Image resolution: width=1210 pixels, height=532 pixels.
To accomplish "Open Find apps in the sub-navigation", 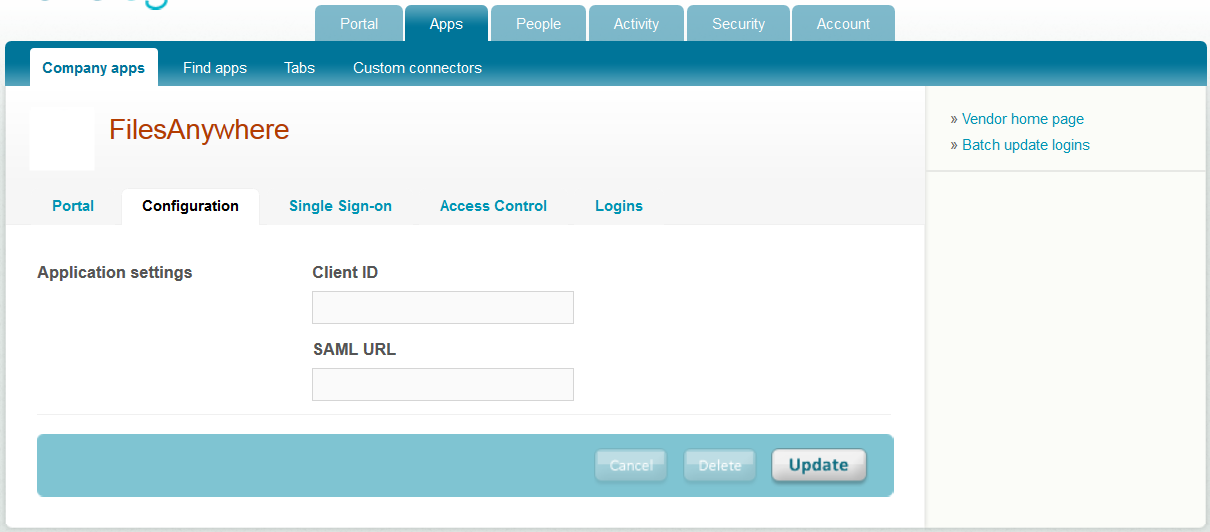I will [x=215, y=68].
